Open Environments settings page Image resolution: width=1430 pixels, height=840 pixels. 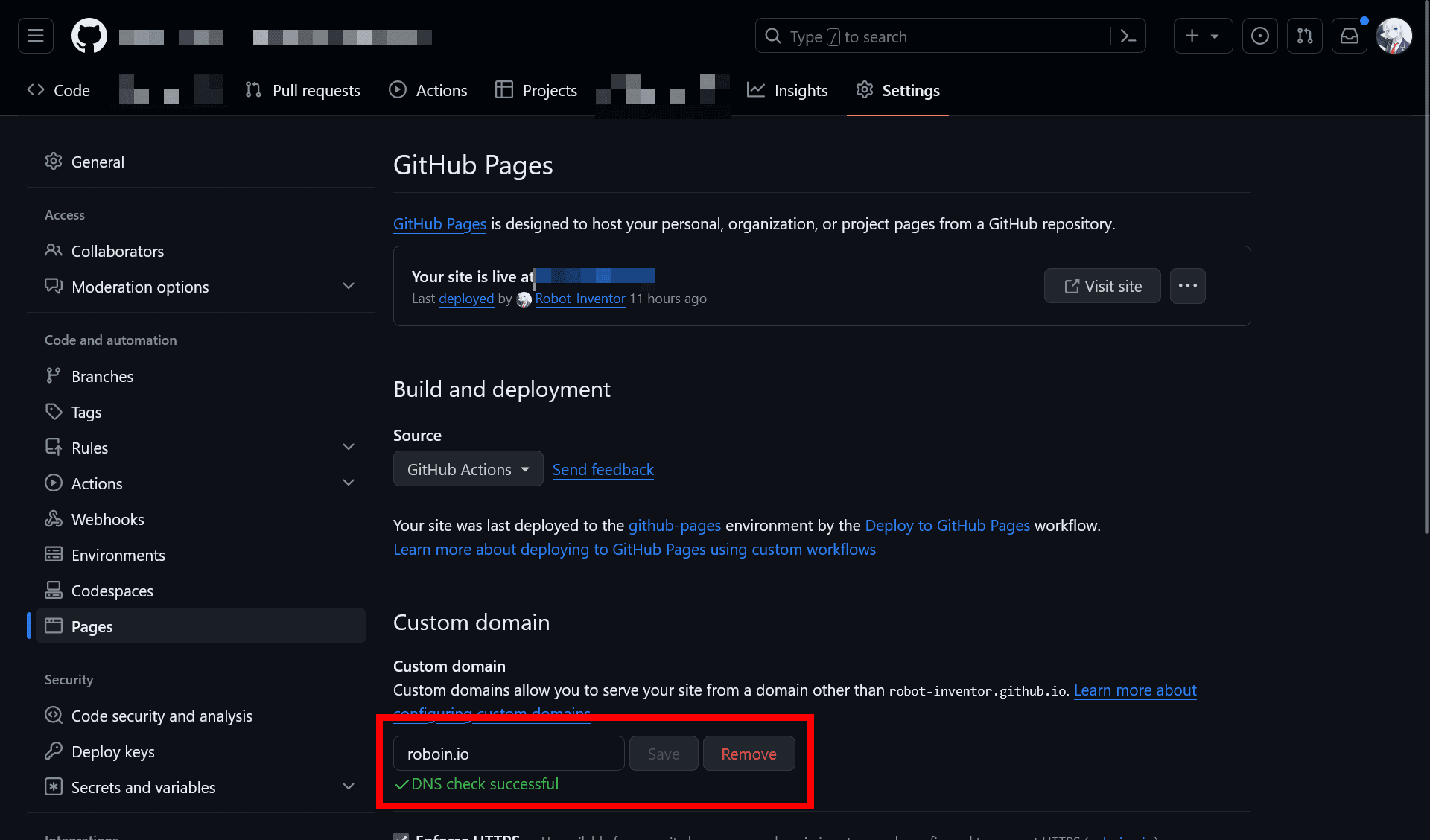coord(201,555)
